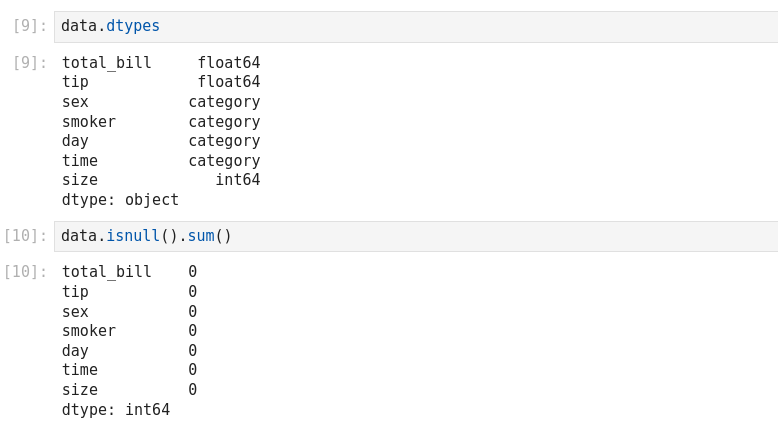Image resolution: width=778 pixels, height=428 pixels.
Task: Click the 0 value in the size row
Action: point(193,390)
